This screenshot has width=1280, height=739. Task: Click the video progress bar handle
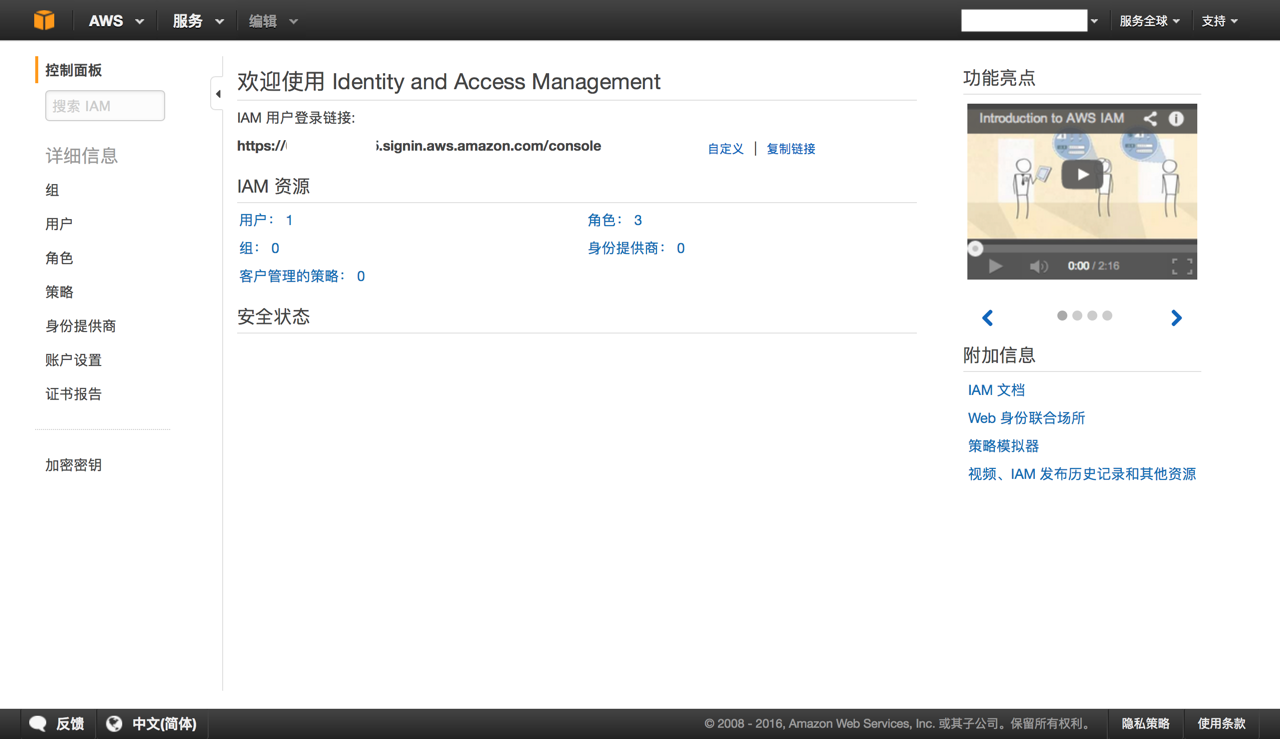point(975,248)
